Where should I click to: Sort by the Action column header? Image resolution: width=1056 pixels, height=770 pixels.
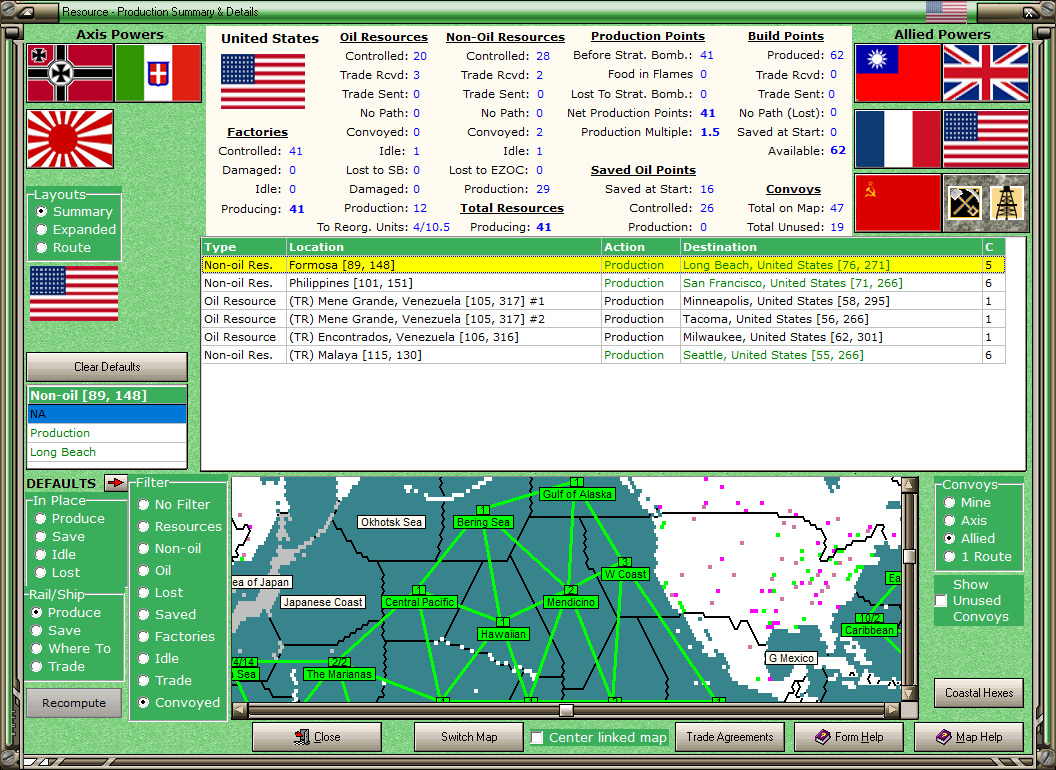[x=640, y=247]
